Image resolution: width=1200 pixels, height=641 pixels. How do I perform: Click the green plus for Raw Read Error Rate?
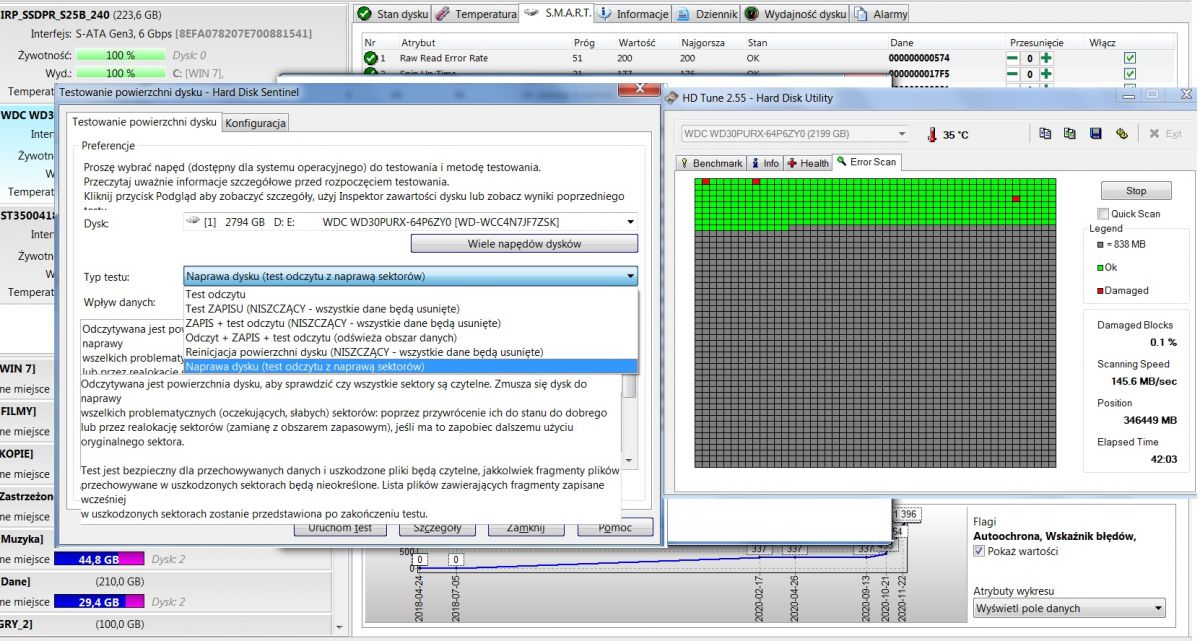tap(1046, 59)
